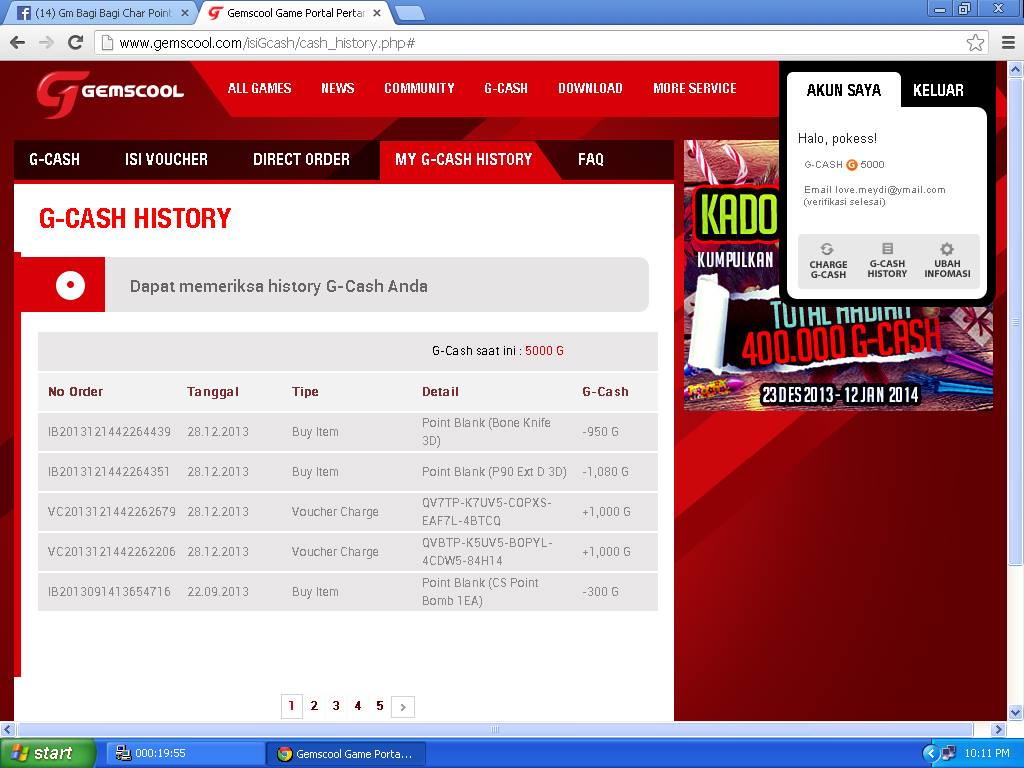The image size is (1024, 768).
Task: Open a new browser tab
Action: point(409,13)
